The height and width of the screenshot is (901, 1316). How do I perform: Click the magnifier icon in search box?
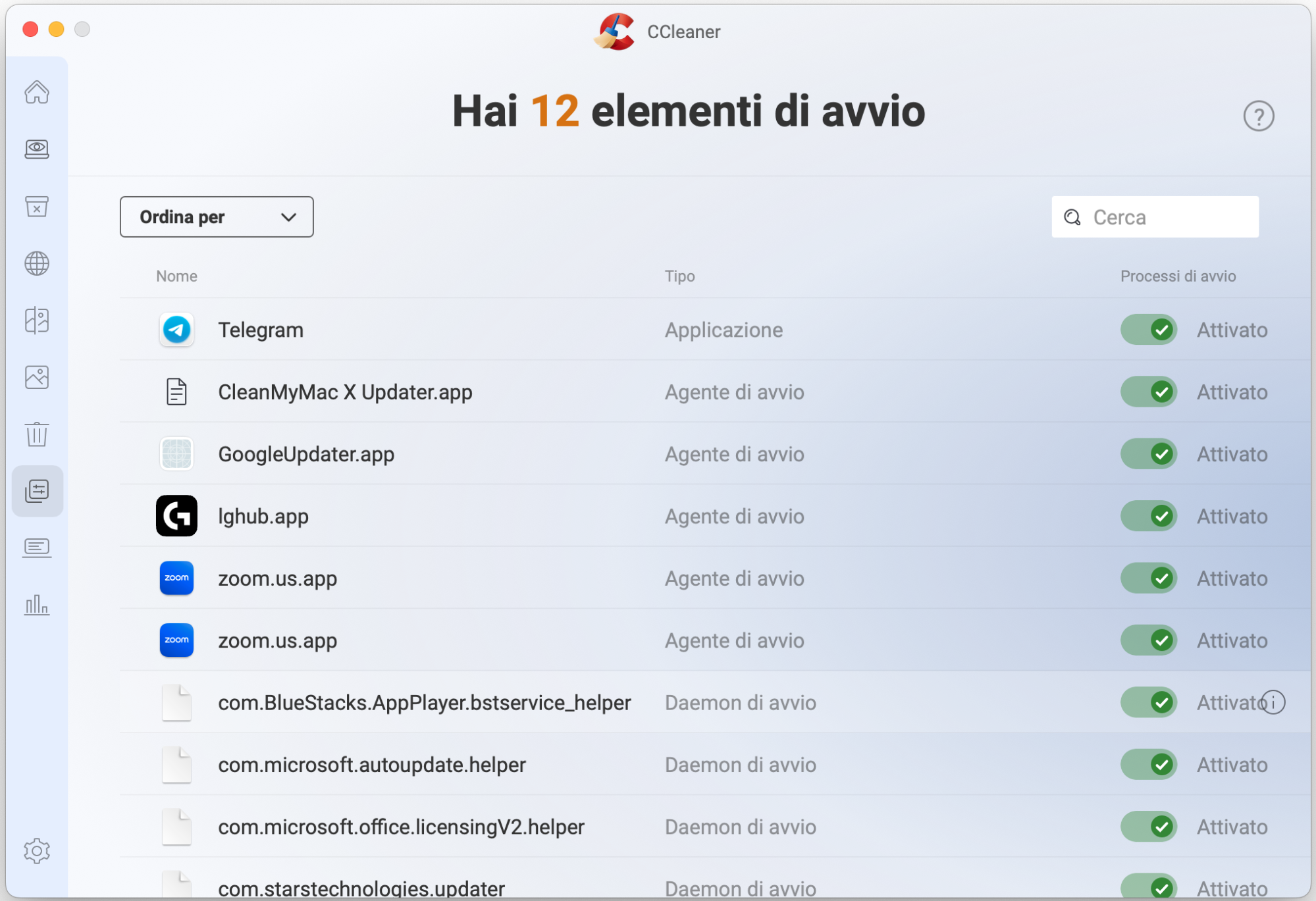[x=1072, y=217]
